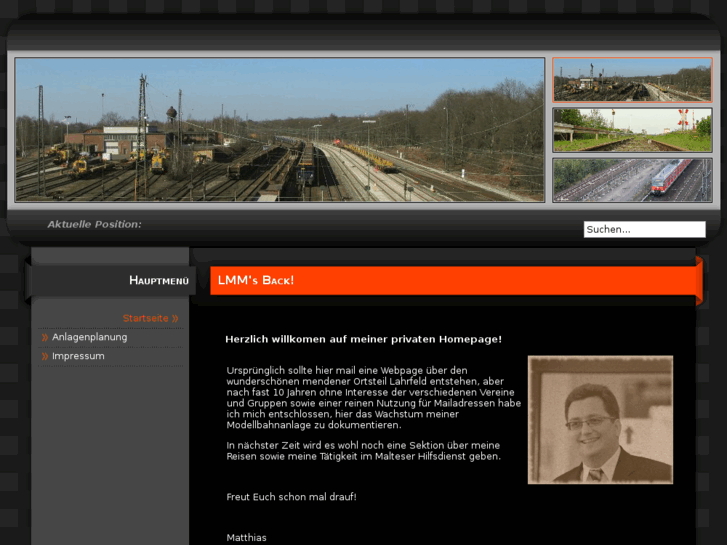Screen dimensions: 727x545
Task: Select the green grassy track thumbnail
Action: coord(632,130)
